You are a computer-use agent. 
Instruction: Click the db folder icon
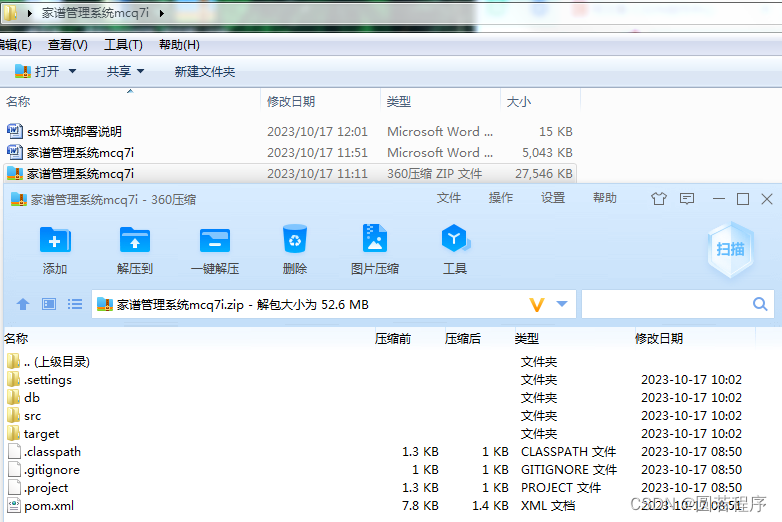pyautogui.click(x=14, y=397)
